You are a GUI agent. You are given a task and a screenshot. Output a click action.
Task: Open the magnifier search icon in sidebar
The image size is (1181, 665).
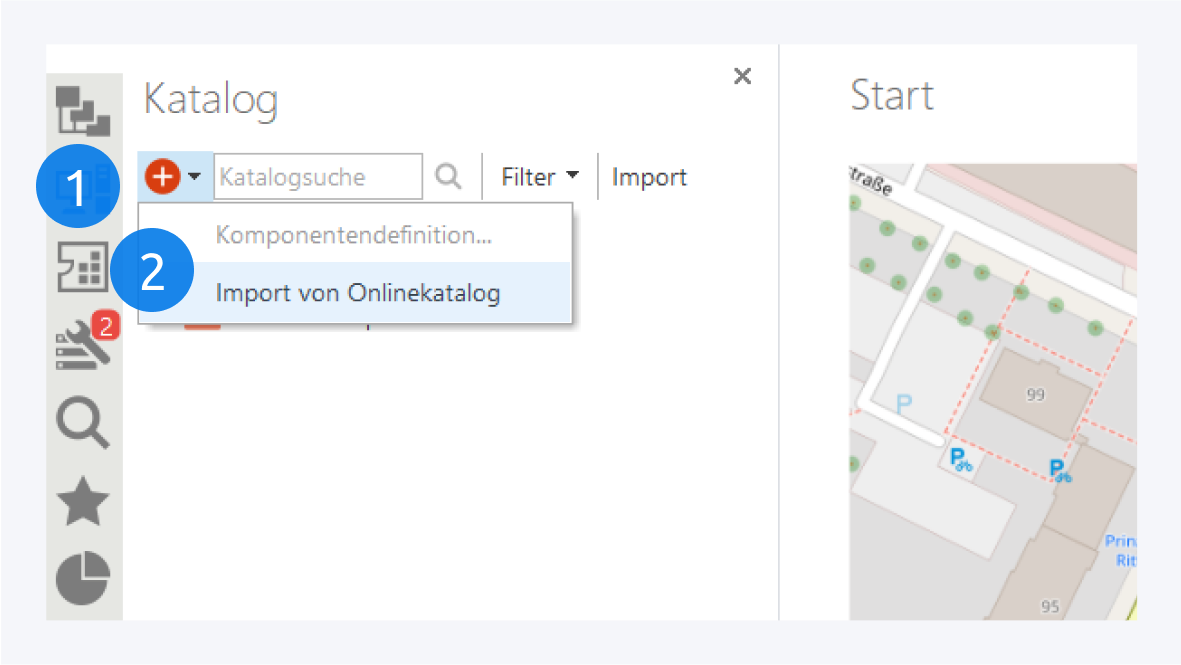[83, 424]
